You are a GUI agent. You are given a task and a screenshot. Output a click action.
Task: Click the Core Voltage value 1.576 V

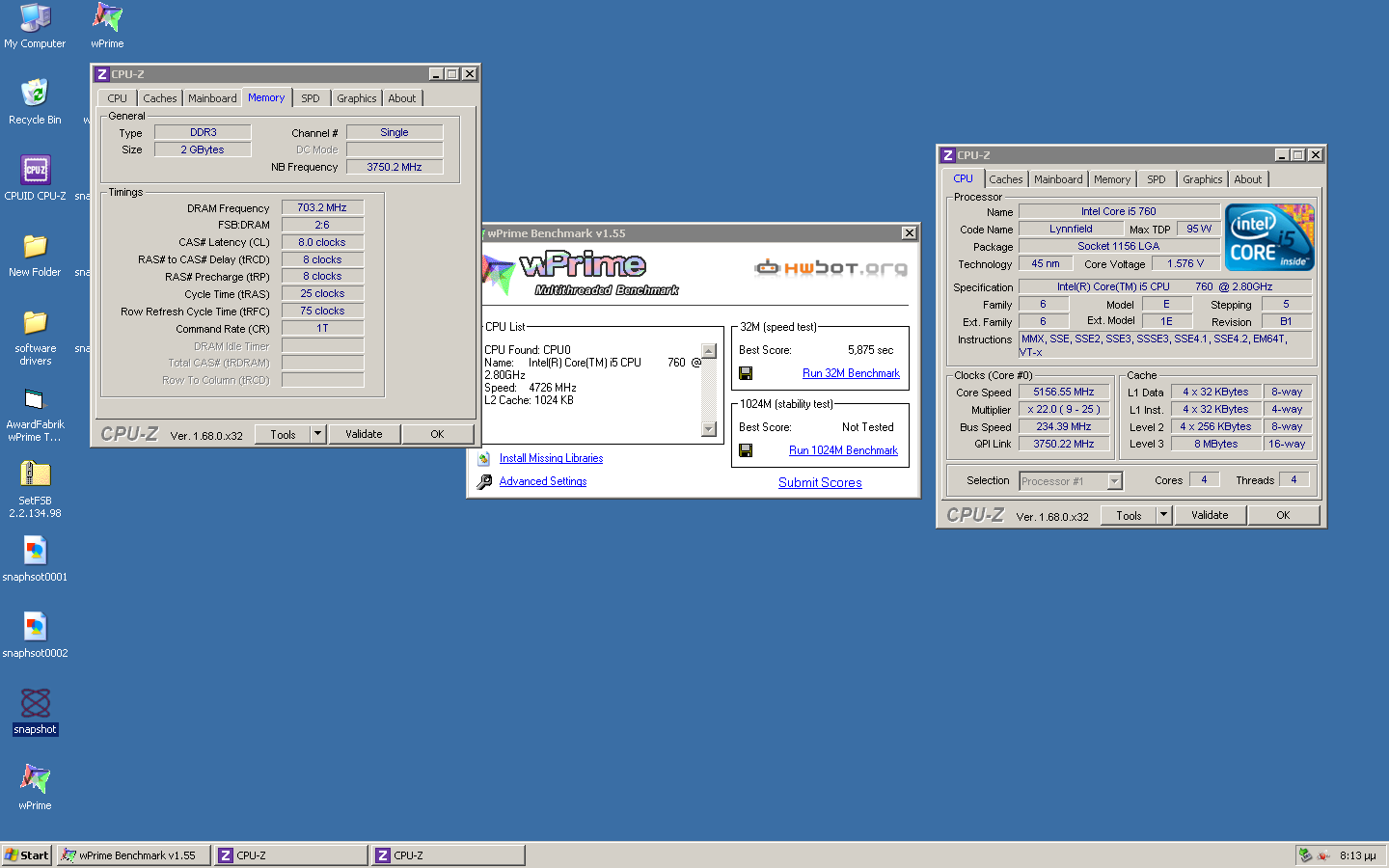click(1185, 263)
